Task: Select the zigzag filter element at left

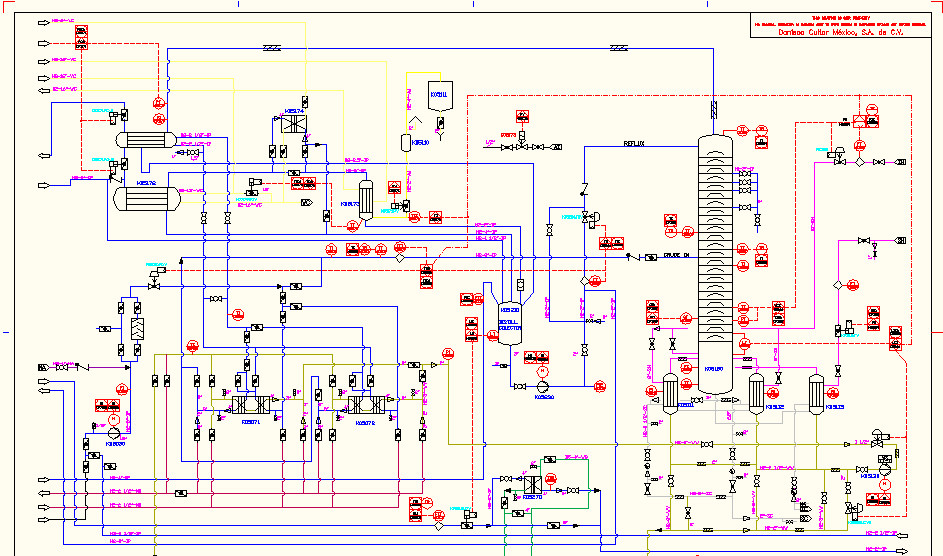Action: [x=137, y=329]
